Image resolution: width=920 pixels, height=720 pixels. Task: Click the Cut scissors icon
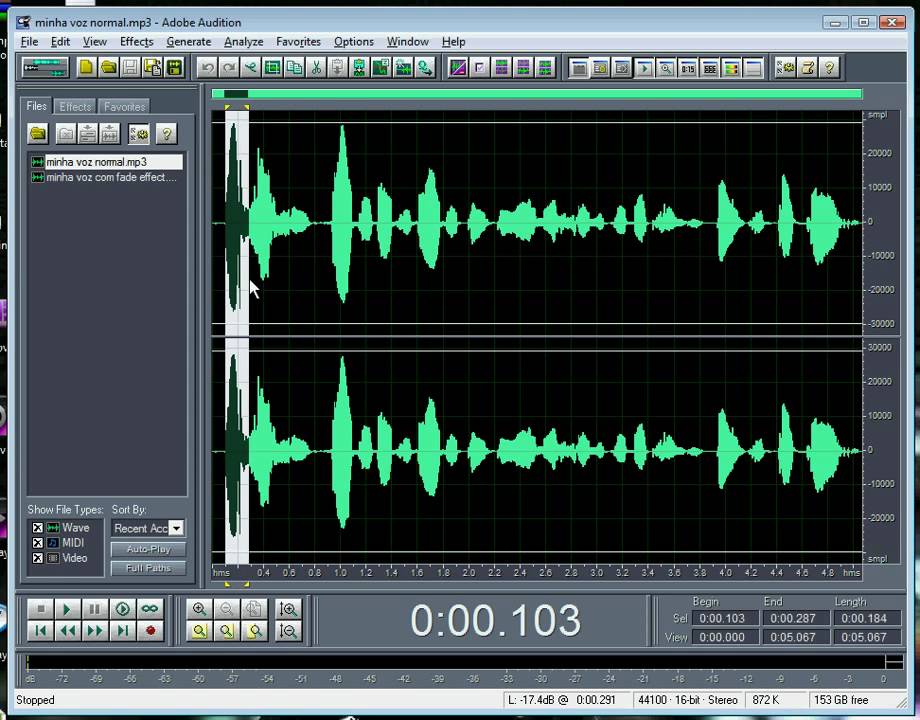coord(316,67)
